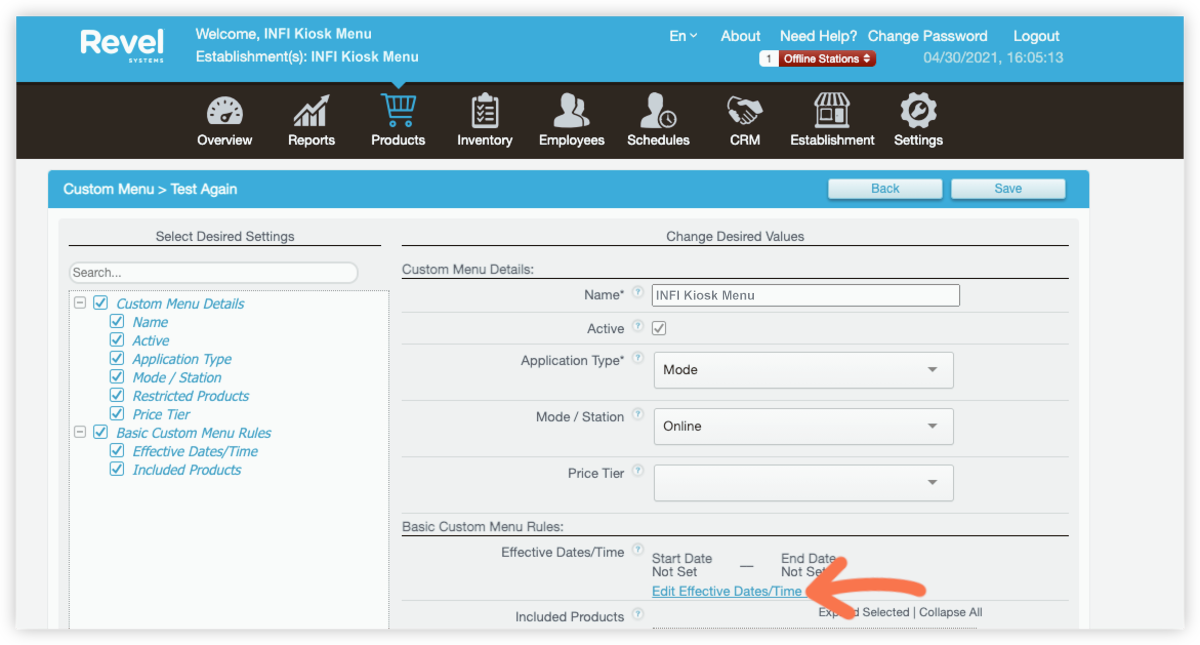Click the Back button

[x=885, y=188]
